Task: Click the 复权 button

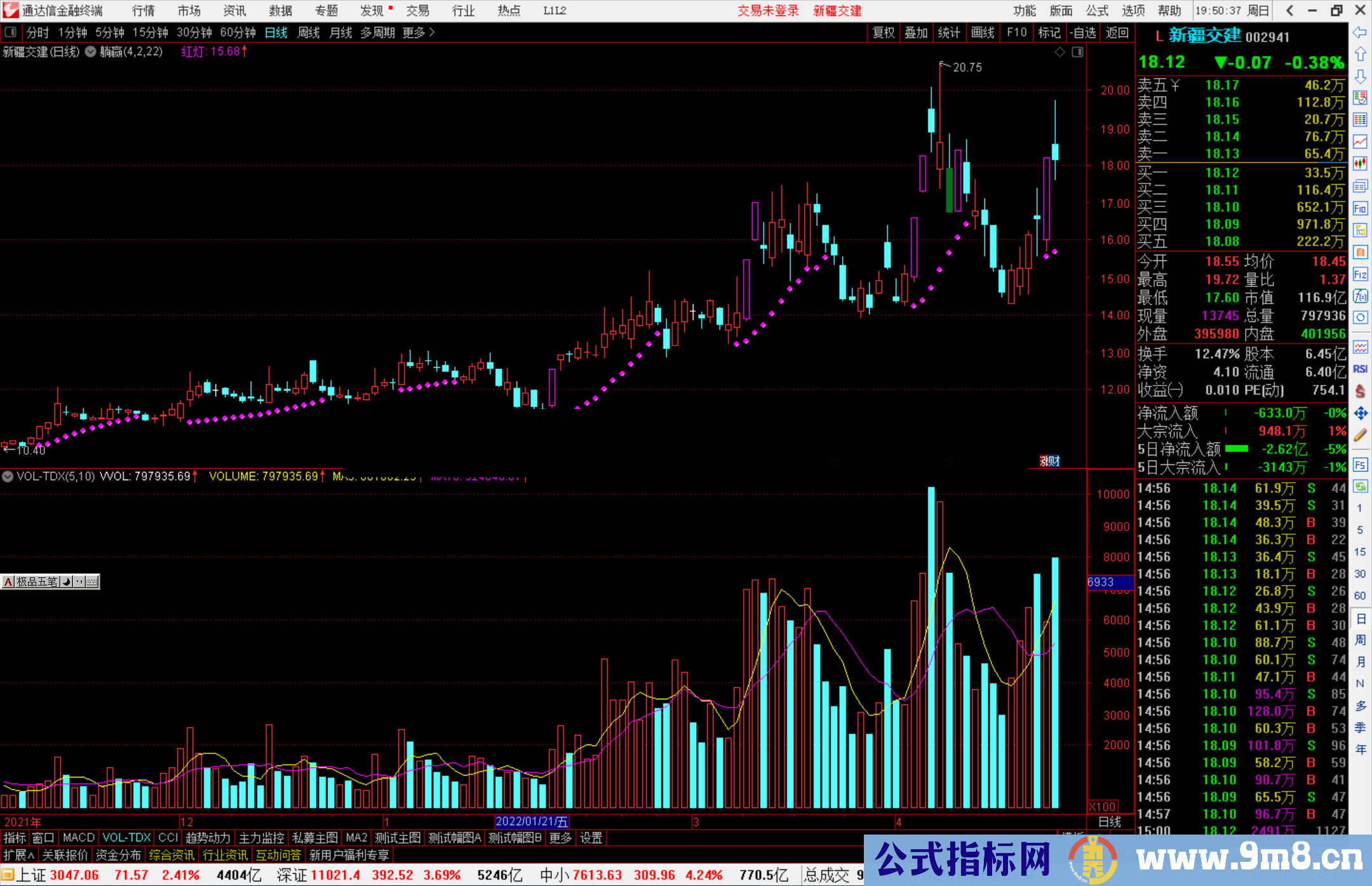Action: pyautogui.click(x=884, y=32)
